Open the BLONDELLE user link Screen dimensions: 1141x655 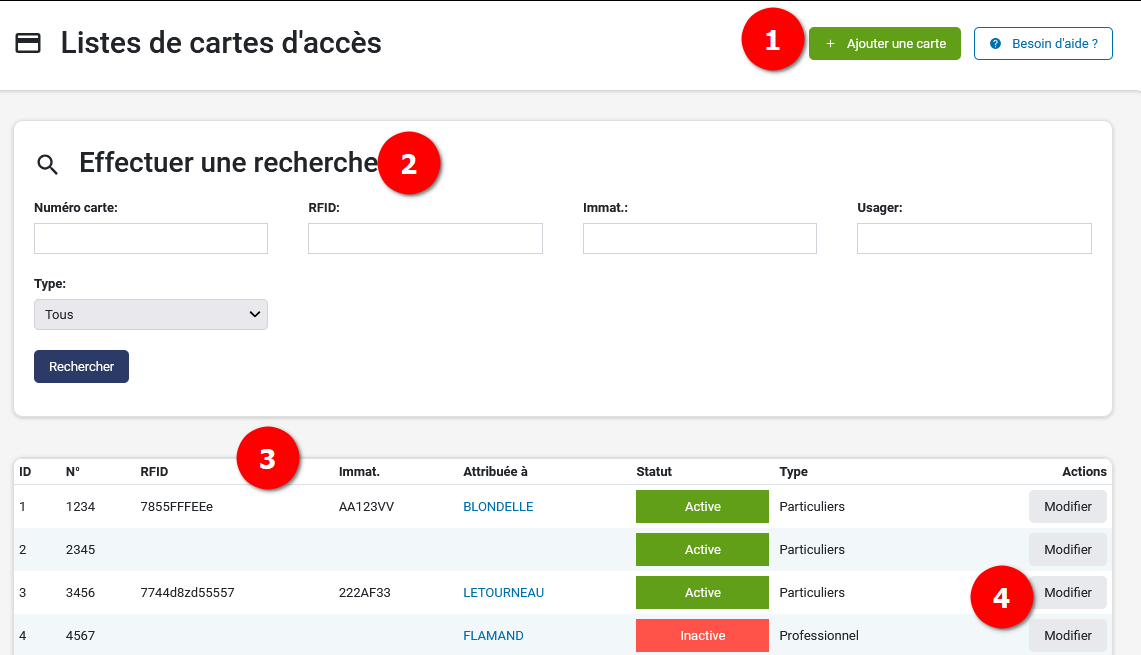(x=498, y=507)
